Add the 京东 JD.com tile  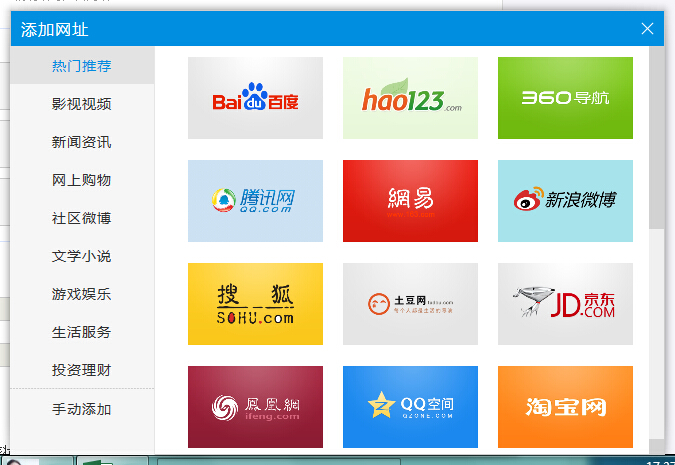click(x=565, y=304)
